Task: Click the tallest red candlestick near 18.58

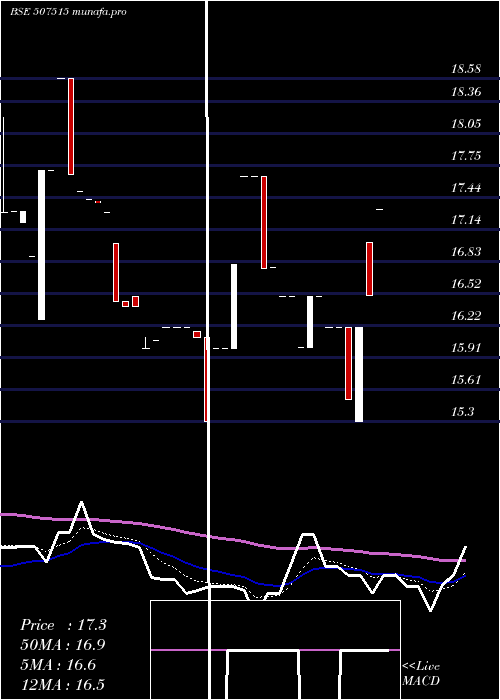Action: click(71, 126)
